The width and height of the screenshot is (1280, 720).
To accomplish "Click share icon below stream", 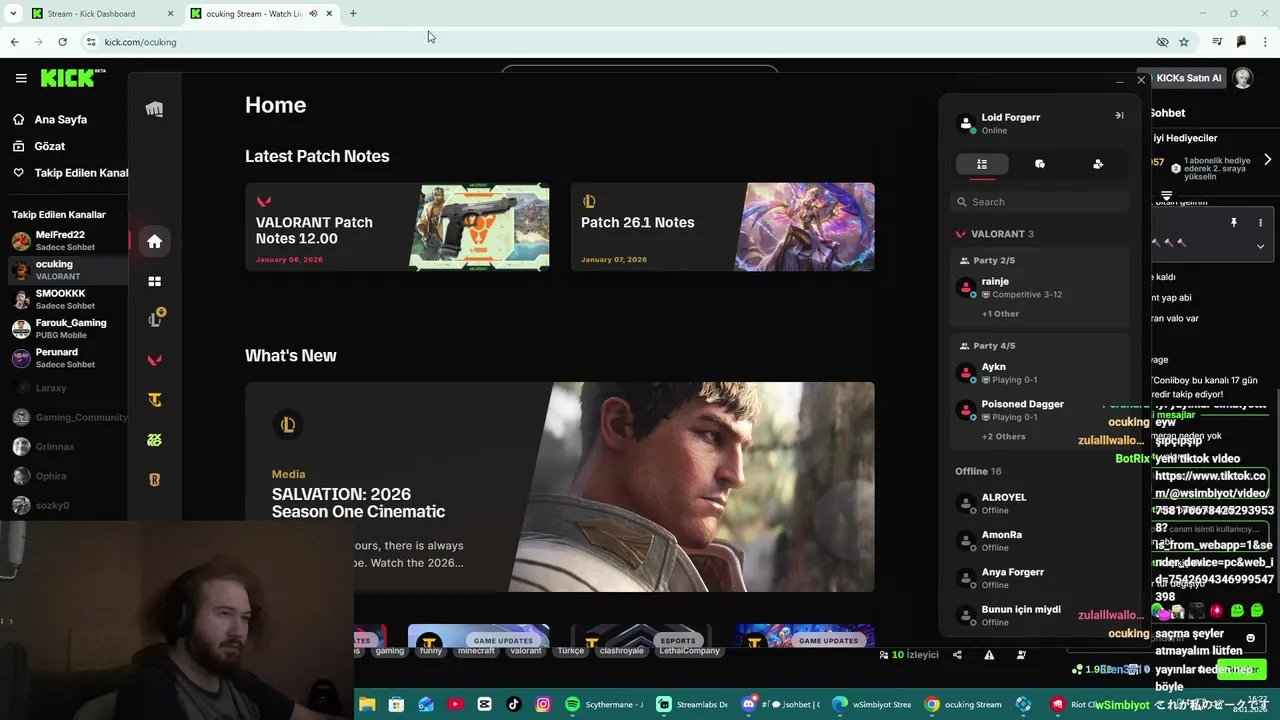I will pos(957,655).
